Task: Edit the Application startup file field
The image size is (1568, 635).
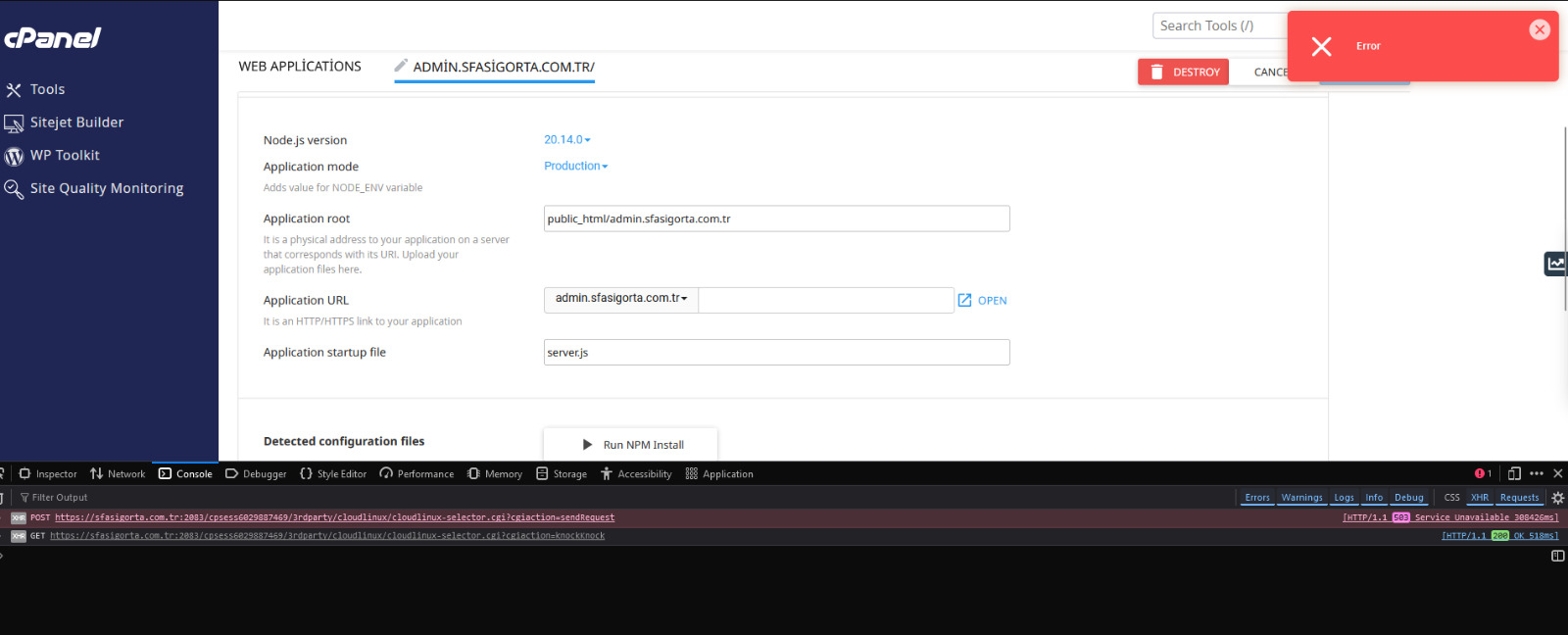Action: pyautogui.click(x=776, y=352)
